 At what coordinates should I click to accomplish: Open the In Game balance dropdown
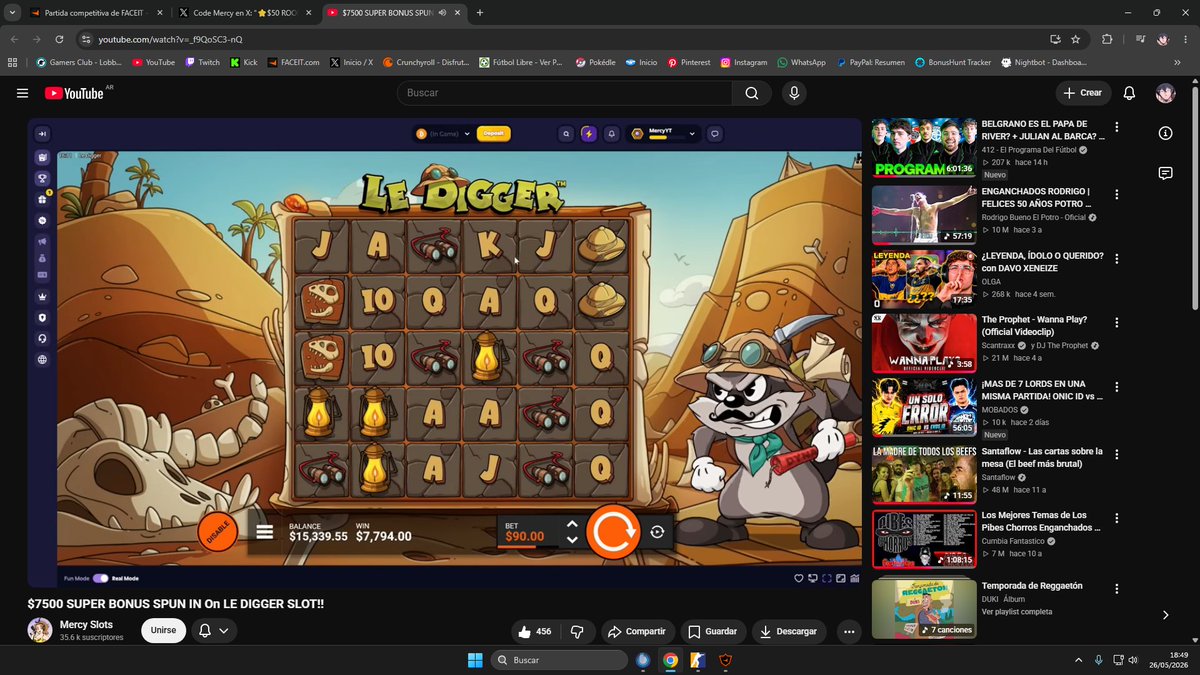442,133
